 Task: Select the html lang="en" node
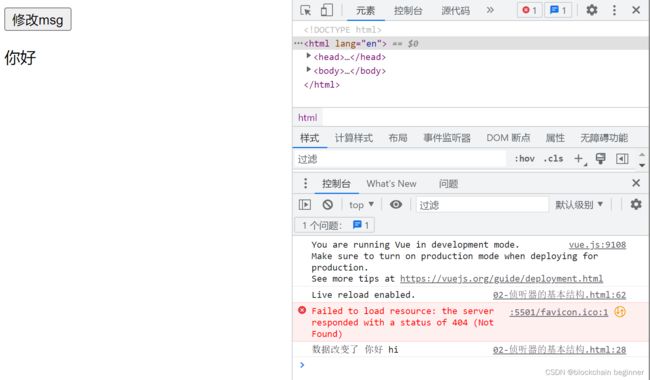click(x=471, y=44)
